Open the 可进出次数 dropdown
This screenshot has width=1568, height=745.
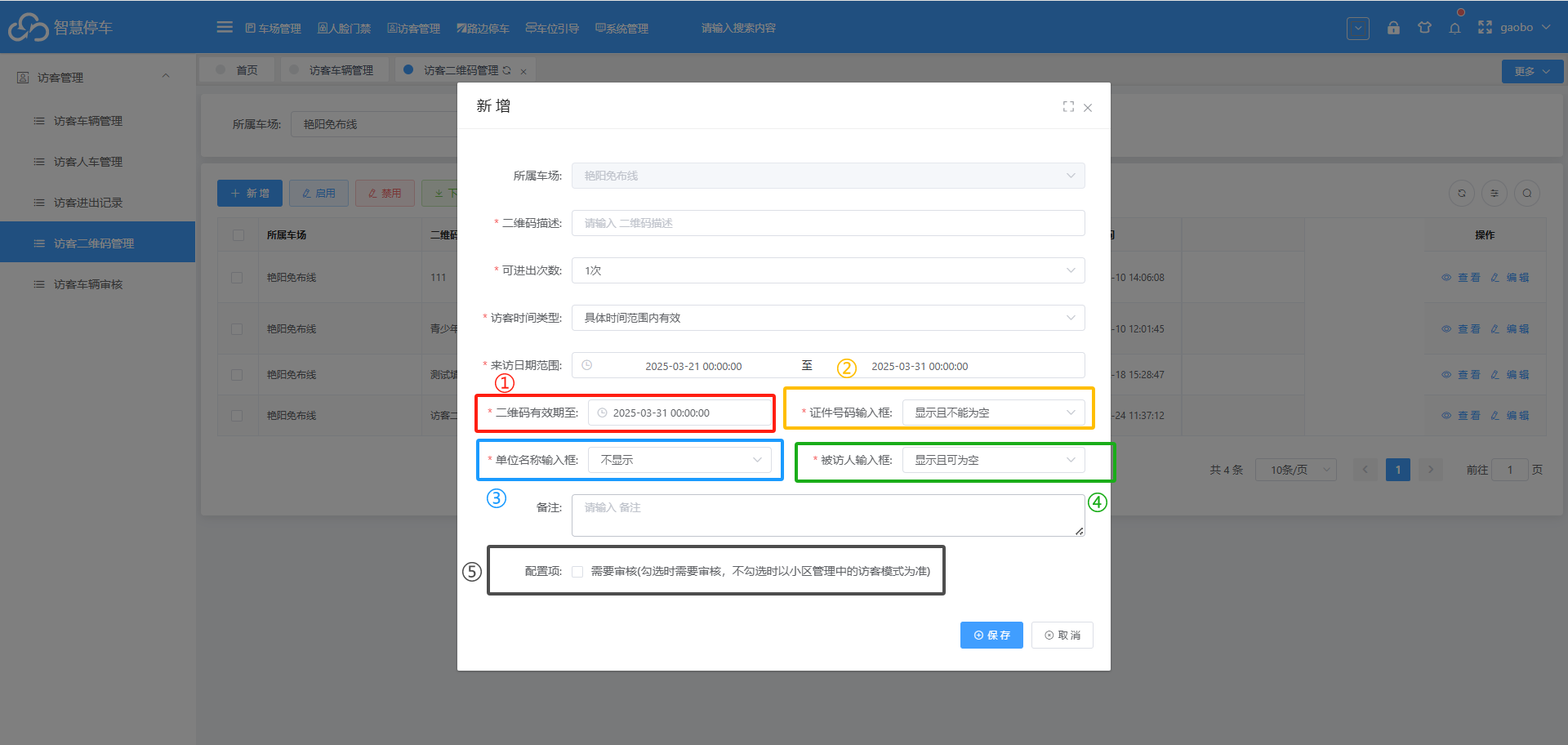pos(828,270)
